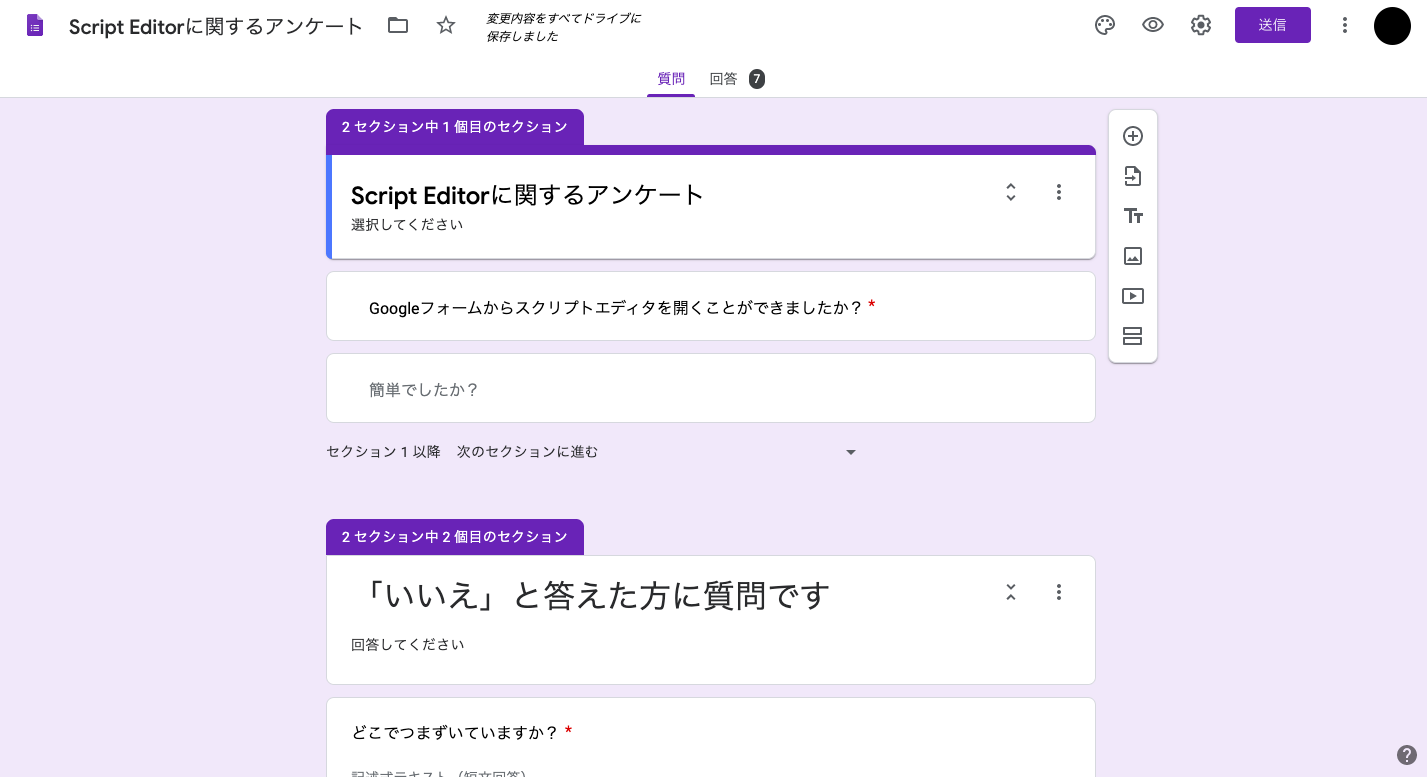Add an image from the sidebar

pyautogui.click(x=1133, y=256)
